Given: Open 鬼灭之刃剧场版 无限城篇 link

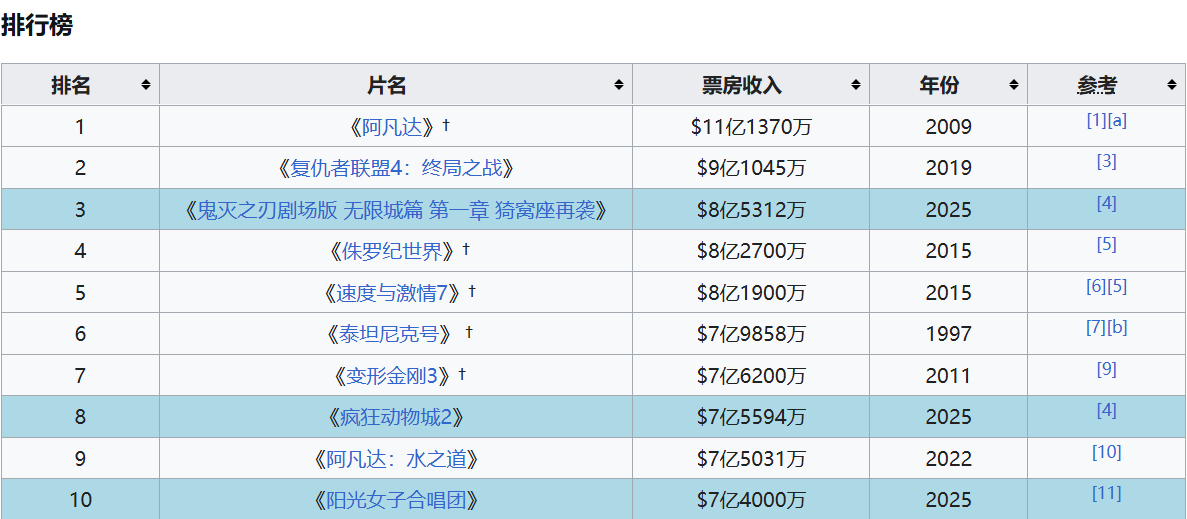Looking at the screenshot, I should tap(396, 210).
